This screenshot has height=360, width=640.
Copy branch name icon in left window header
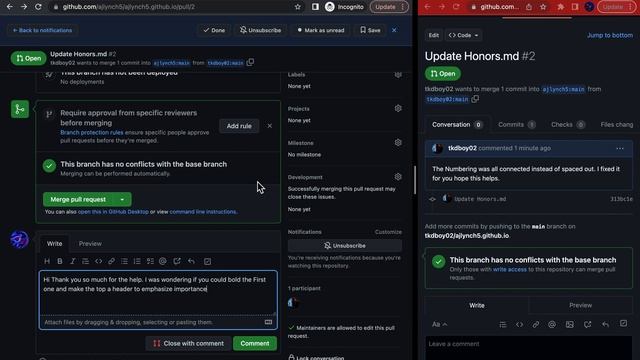coord(250,62)
